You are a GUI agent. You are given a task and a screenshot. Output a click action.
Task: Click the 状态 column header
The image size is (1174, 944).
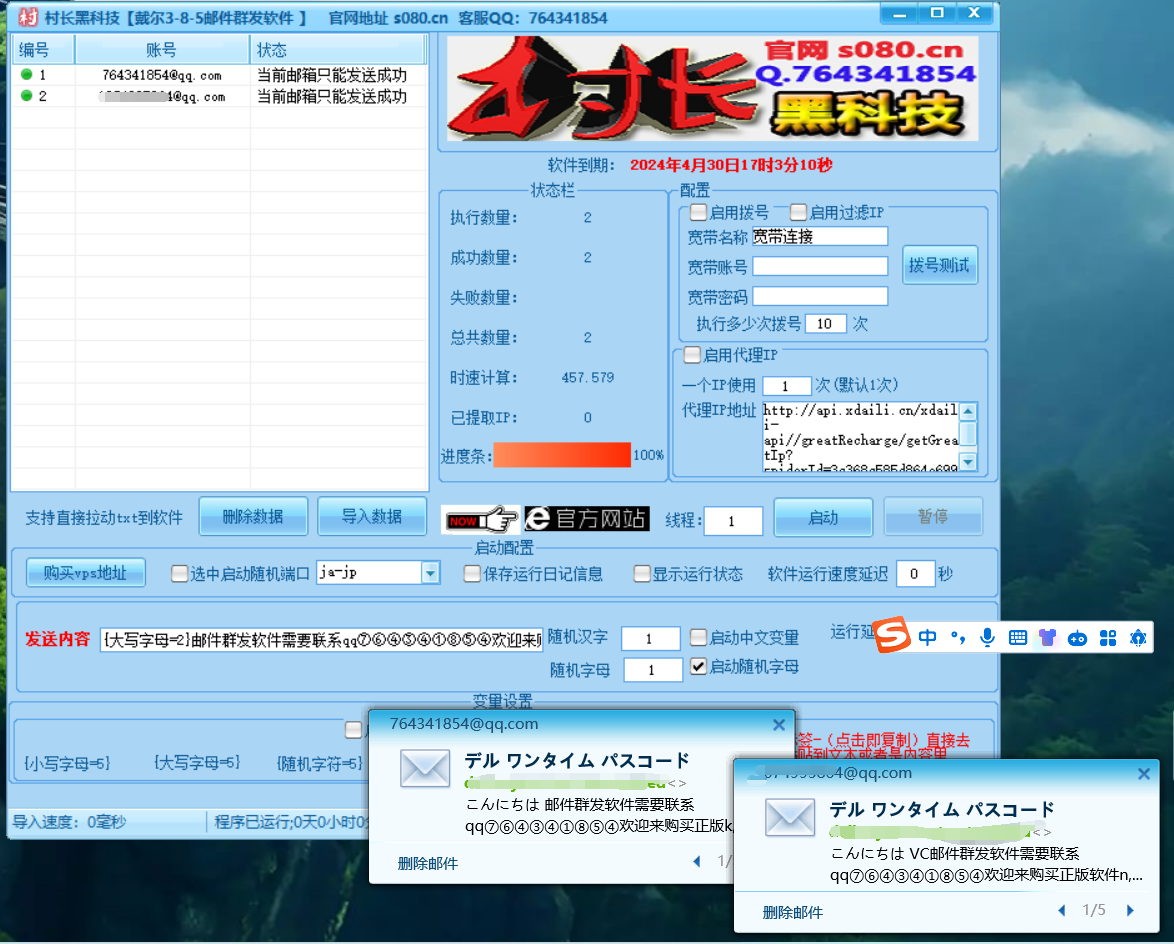[x=338, y=50]
